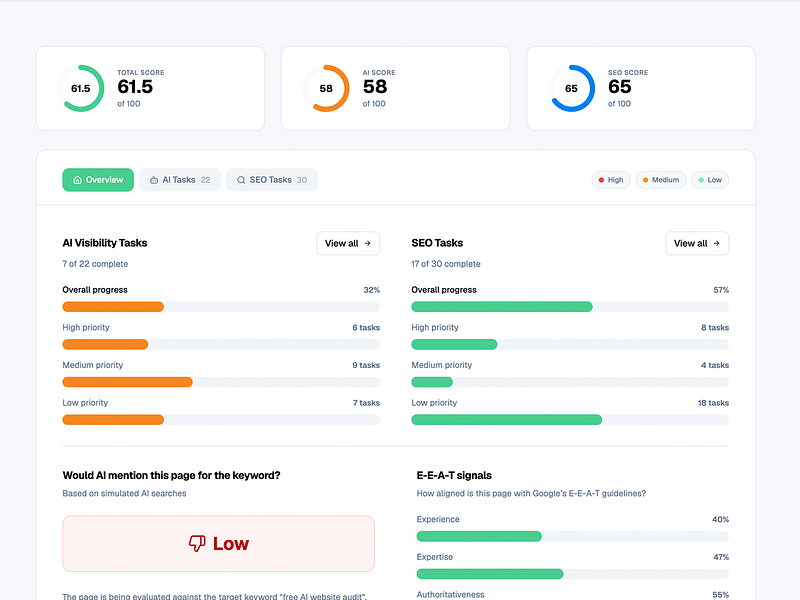Image resolution: width=800 pixels, height=600 pixels.
Task: Click the AI overall progress bar
Action: click(x=221, y=307)
